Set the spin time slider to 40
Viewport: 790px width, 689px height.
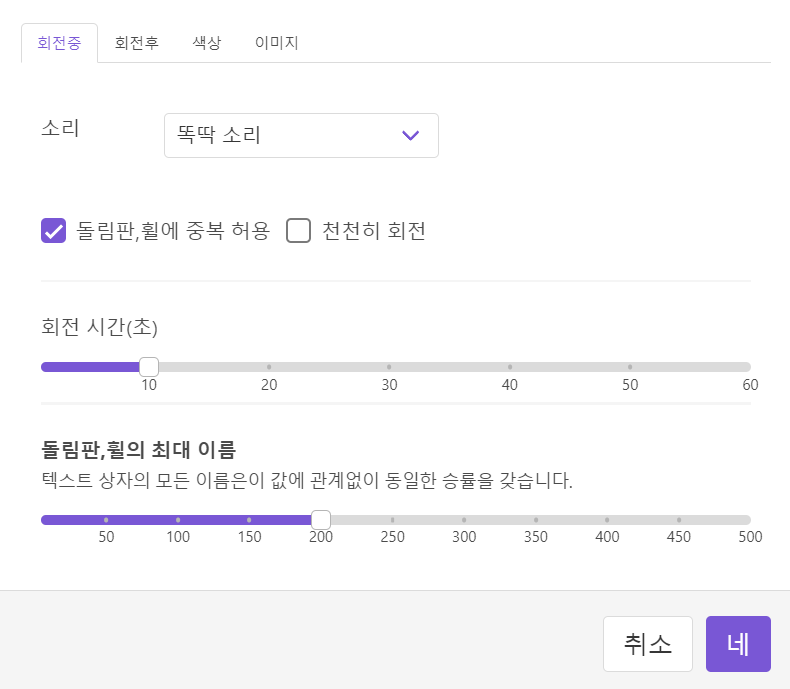coord(510,367)
